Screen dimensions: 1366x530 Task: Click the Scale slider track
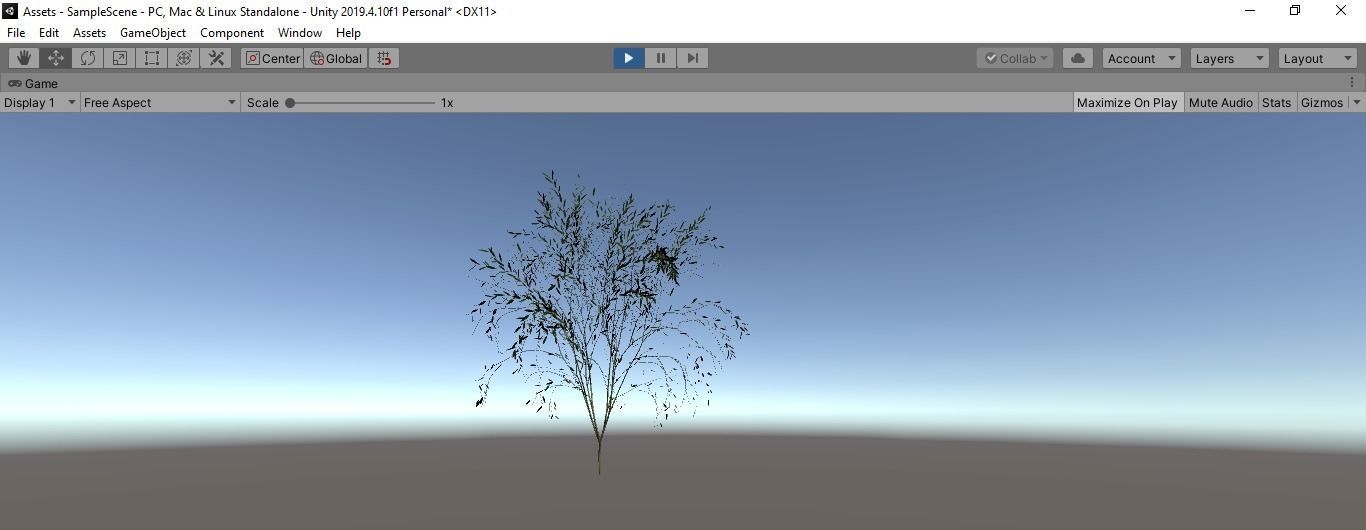pos(362,102)
